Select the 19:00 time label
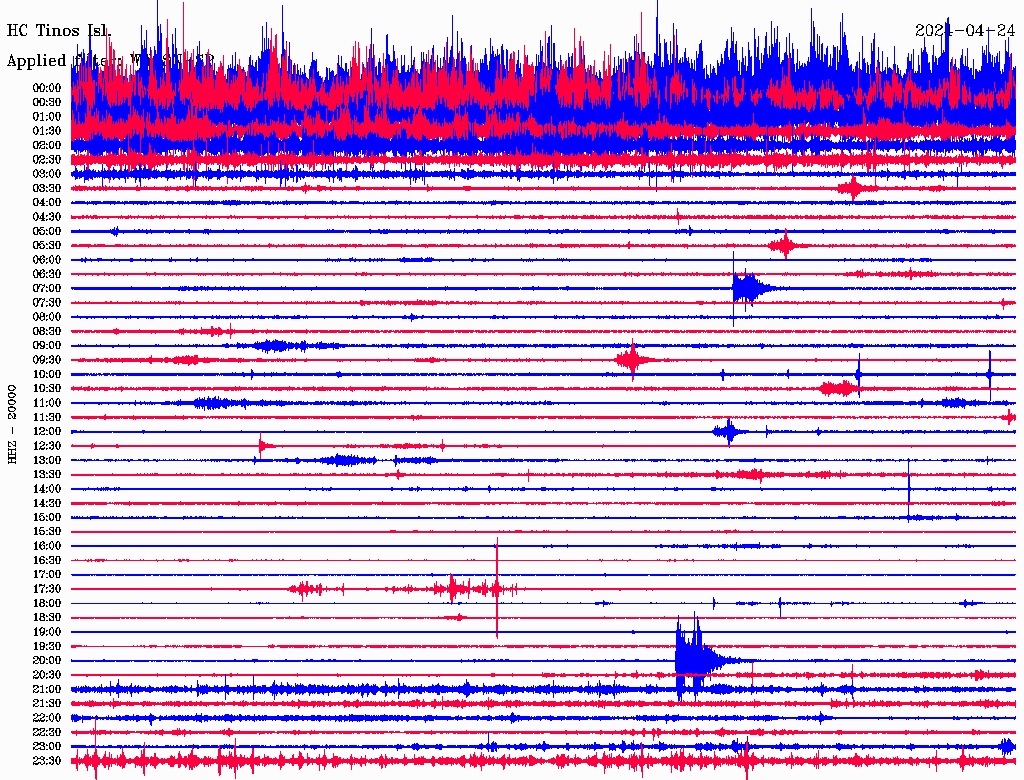 [x=47, y=632]
